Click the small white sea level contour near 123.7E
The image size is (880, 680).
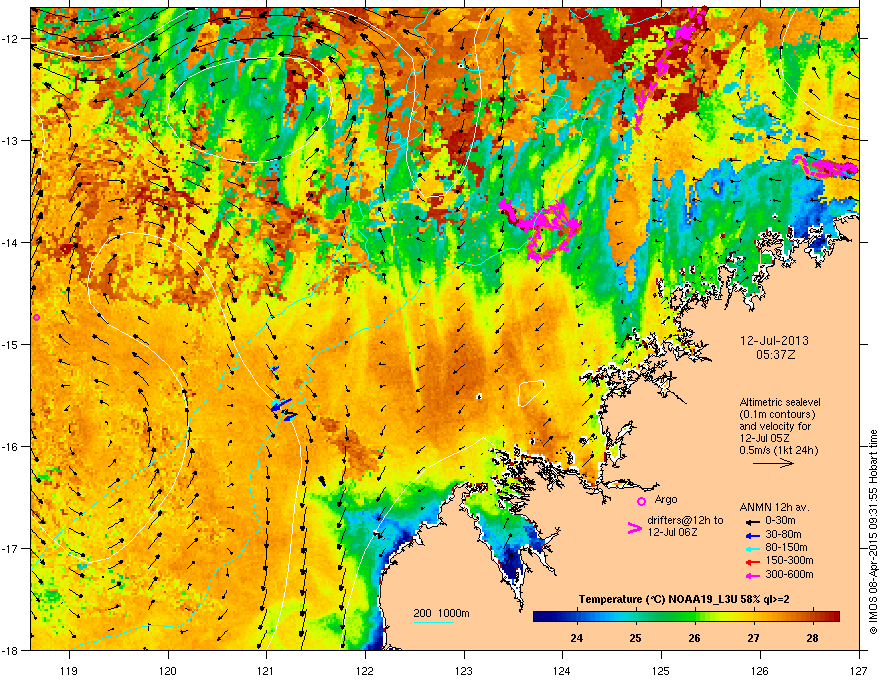[531, 393]
